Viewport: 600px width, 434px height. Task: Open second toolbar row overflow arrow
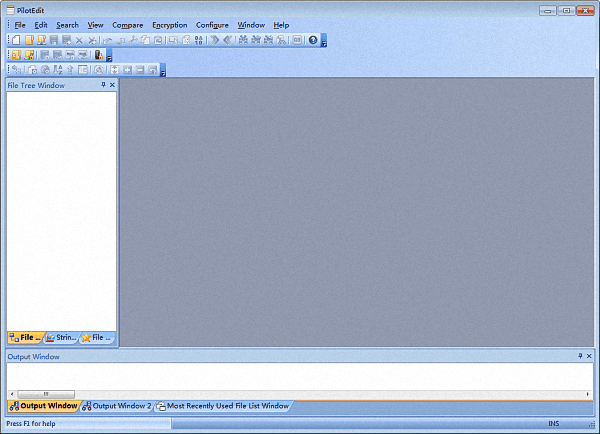pos(109,57)
